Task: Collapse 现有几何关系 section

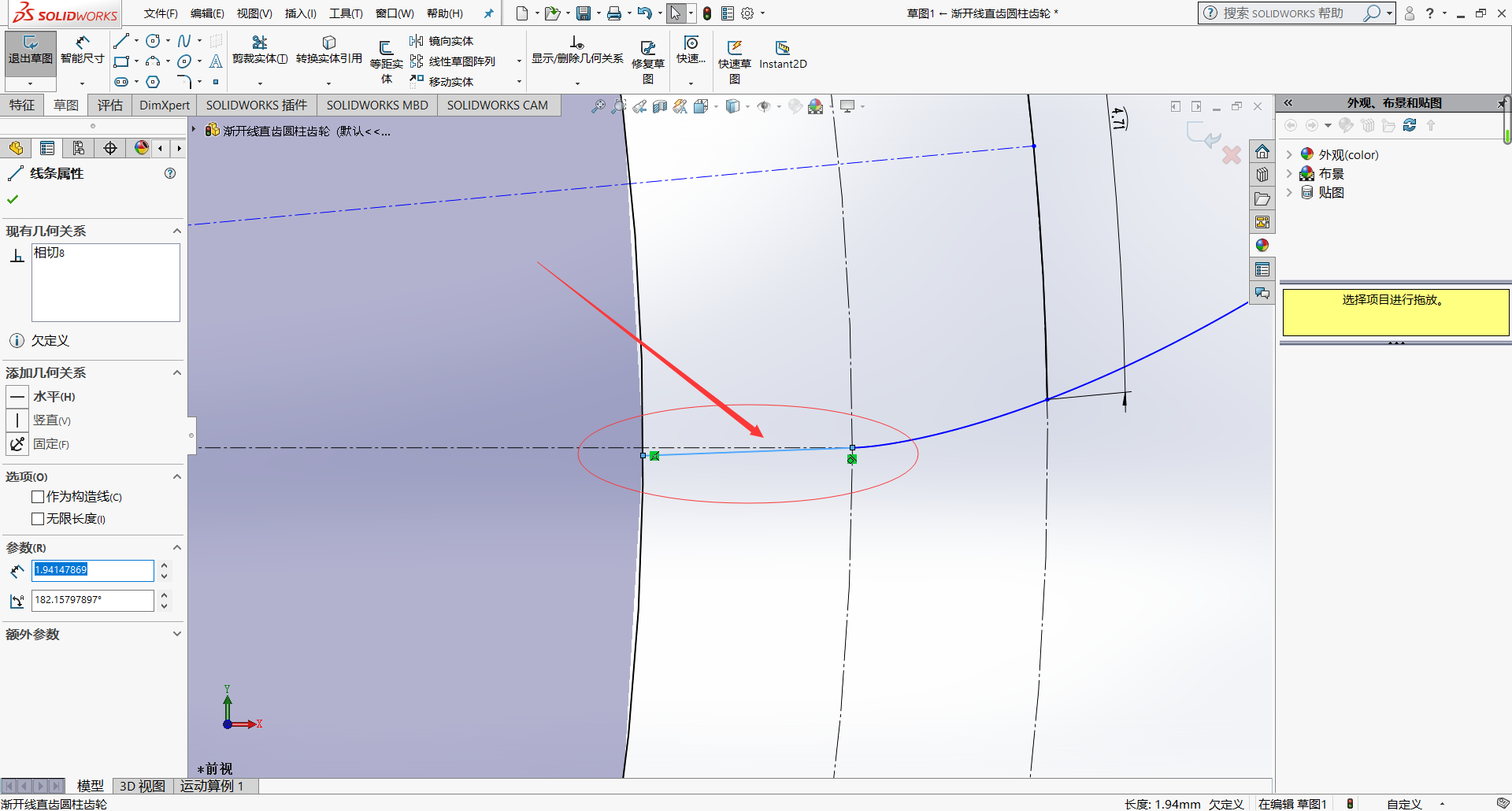Action: tap(177, 231)
